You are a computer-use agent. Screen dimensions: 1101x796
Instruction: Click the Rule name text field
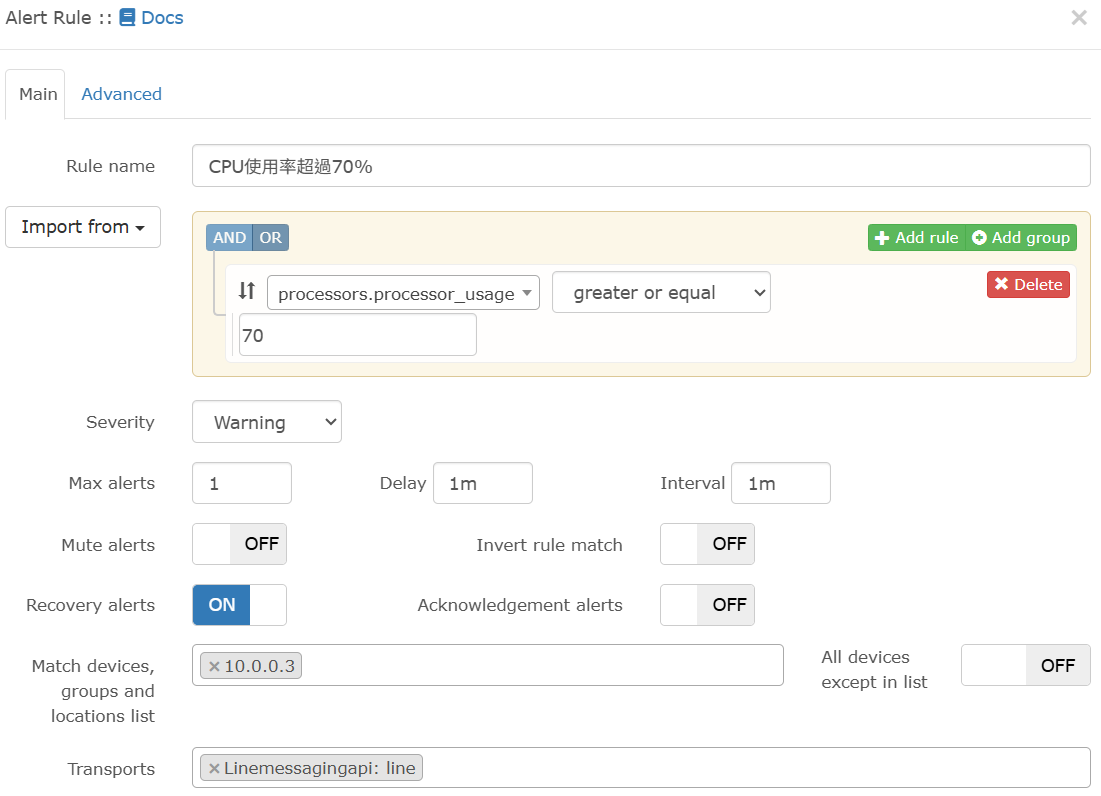point(640,166)
